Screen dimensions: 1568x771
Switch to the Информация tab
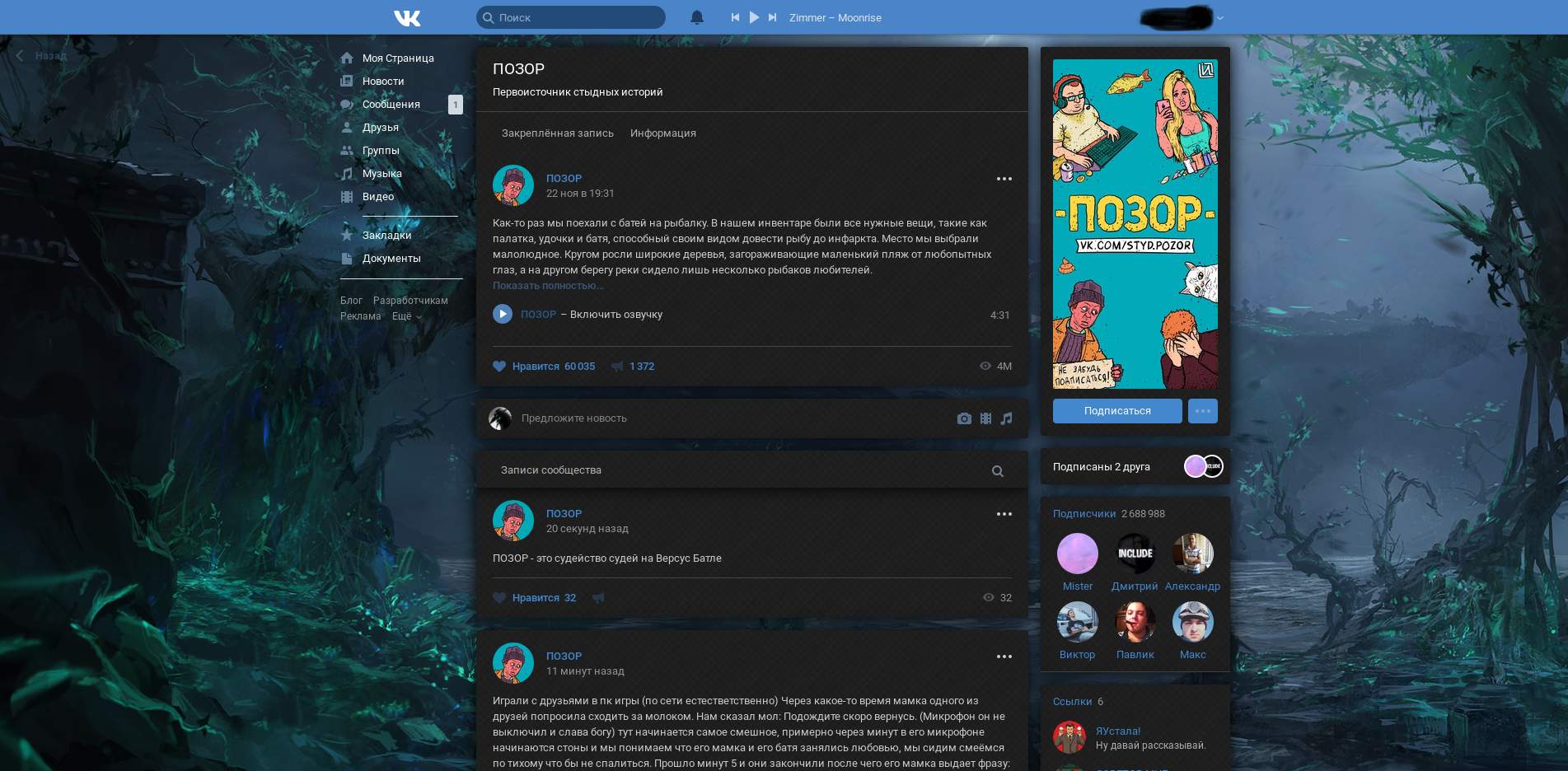click(x=662, y=133)
